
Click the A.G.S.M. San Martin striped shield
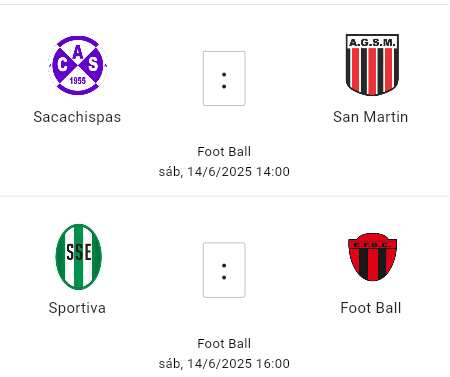click(x=372, y=65)
